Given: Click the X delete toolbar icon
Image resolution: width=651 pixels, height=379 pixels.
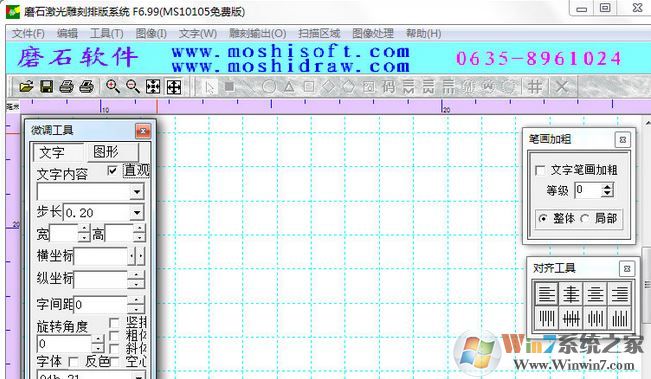Looking at the screenshot, I should coord(562,87).
